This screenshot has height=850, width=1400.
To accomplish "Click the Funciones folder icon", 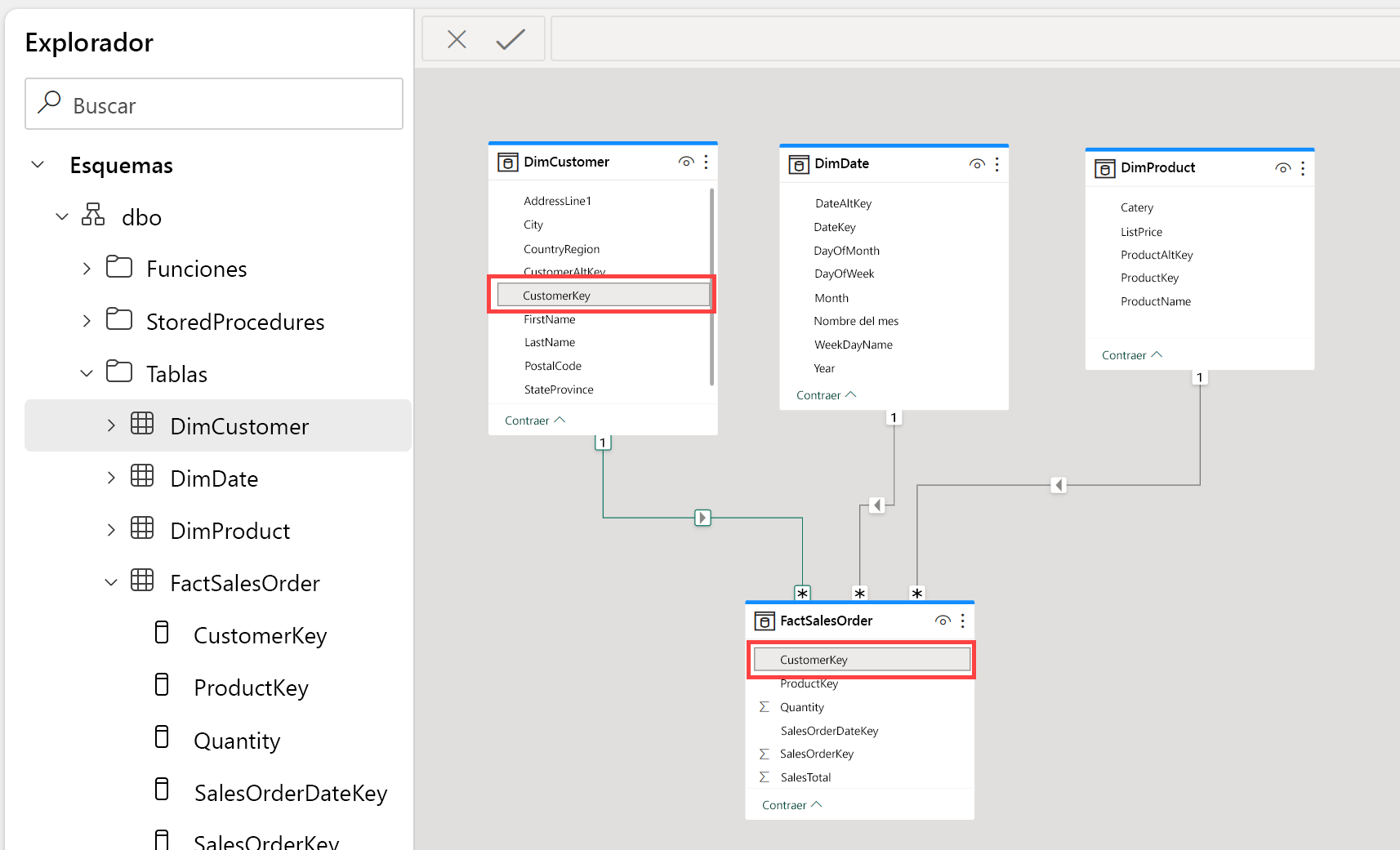I will 118,267.
